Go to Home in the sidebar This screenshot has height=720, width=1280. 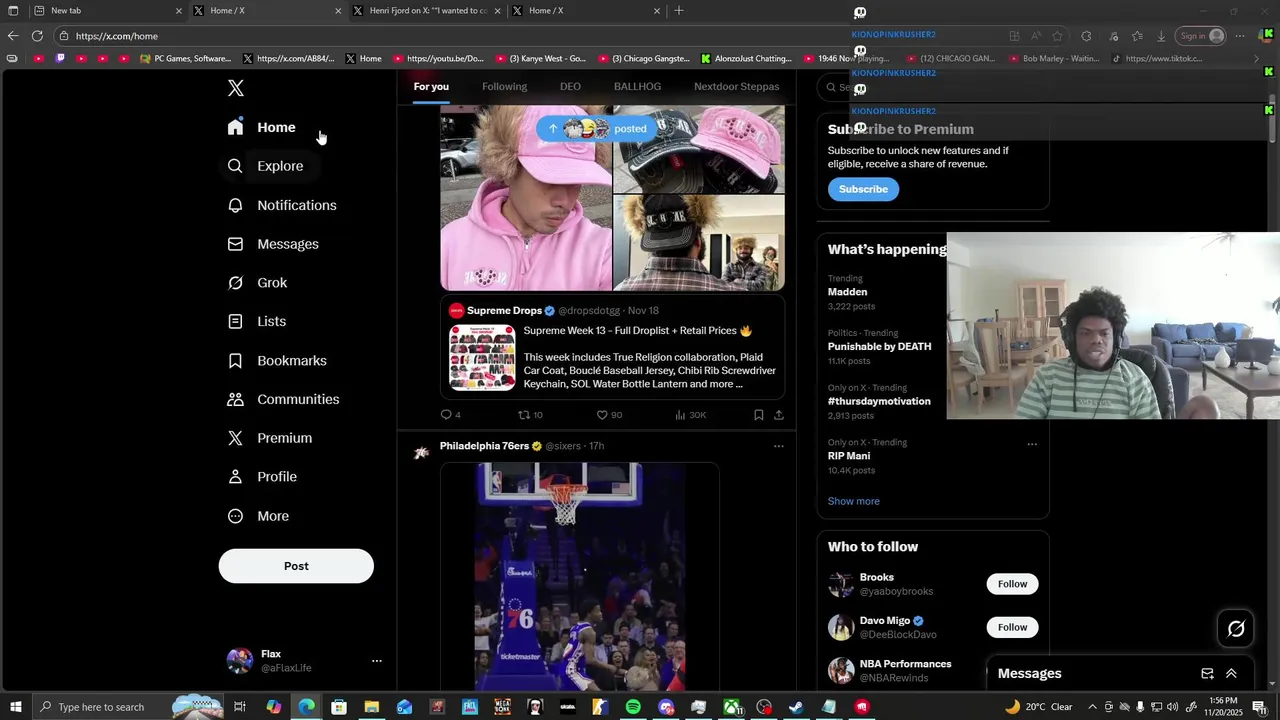tap(261, 127)
